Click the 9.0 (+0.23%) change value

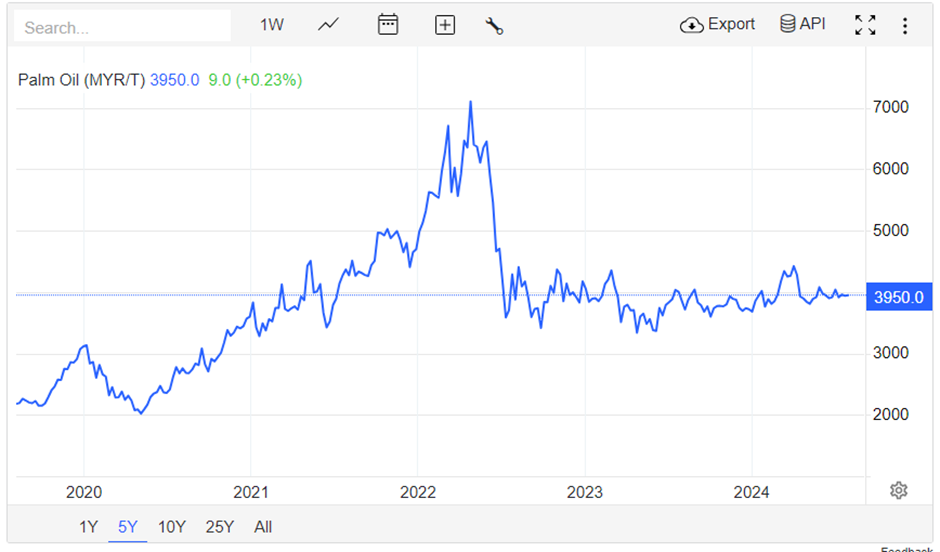[x=255, y=80]
